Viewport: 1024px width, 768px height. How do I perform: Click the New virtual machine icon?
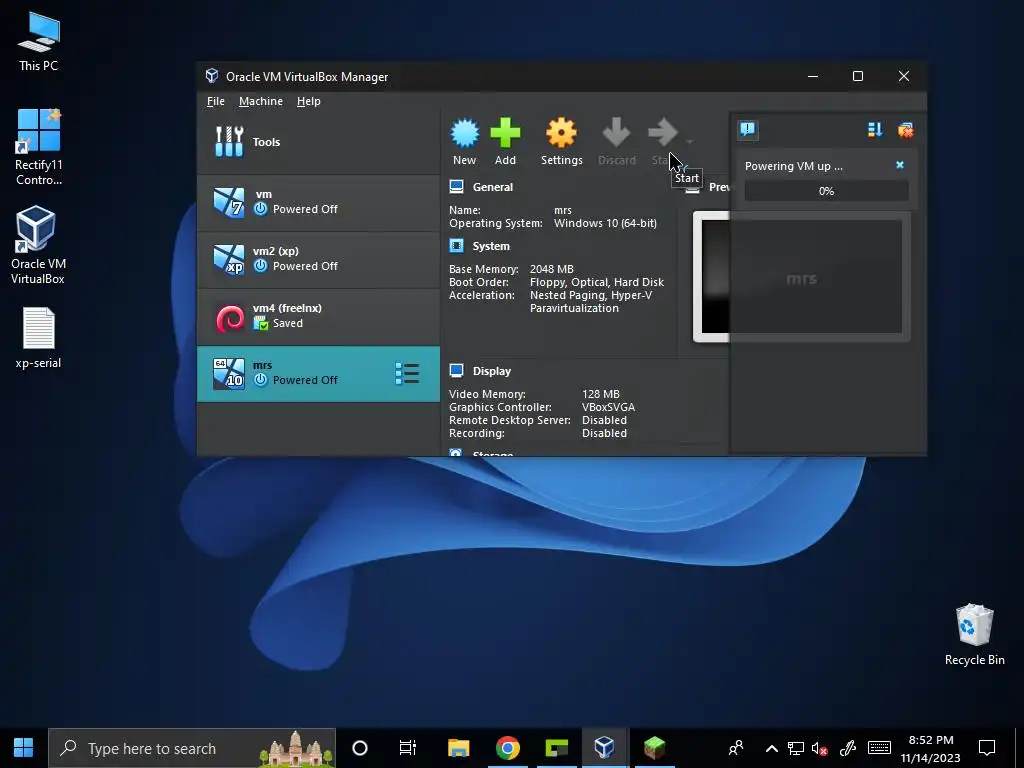coord(464,133)
